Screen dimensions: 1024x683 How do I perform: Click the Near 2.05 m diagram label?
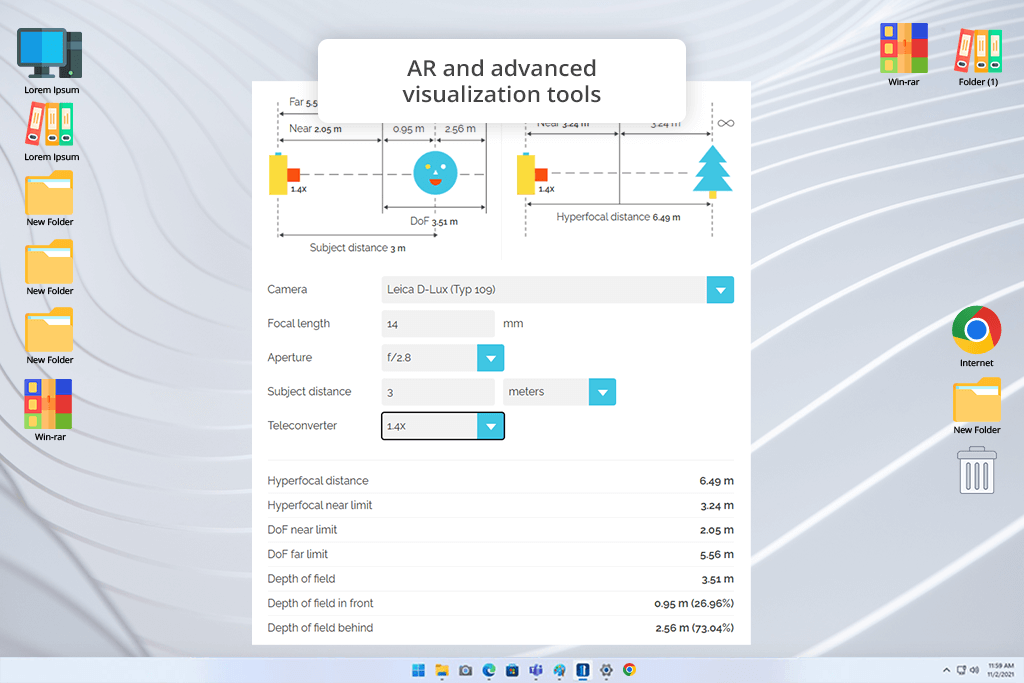(x=315, y=129)
